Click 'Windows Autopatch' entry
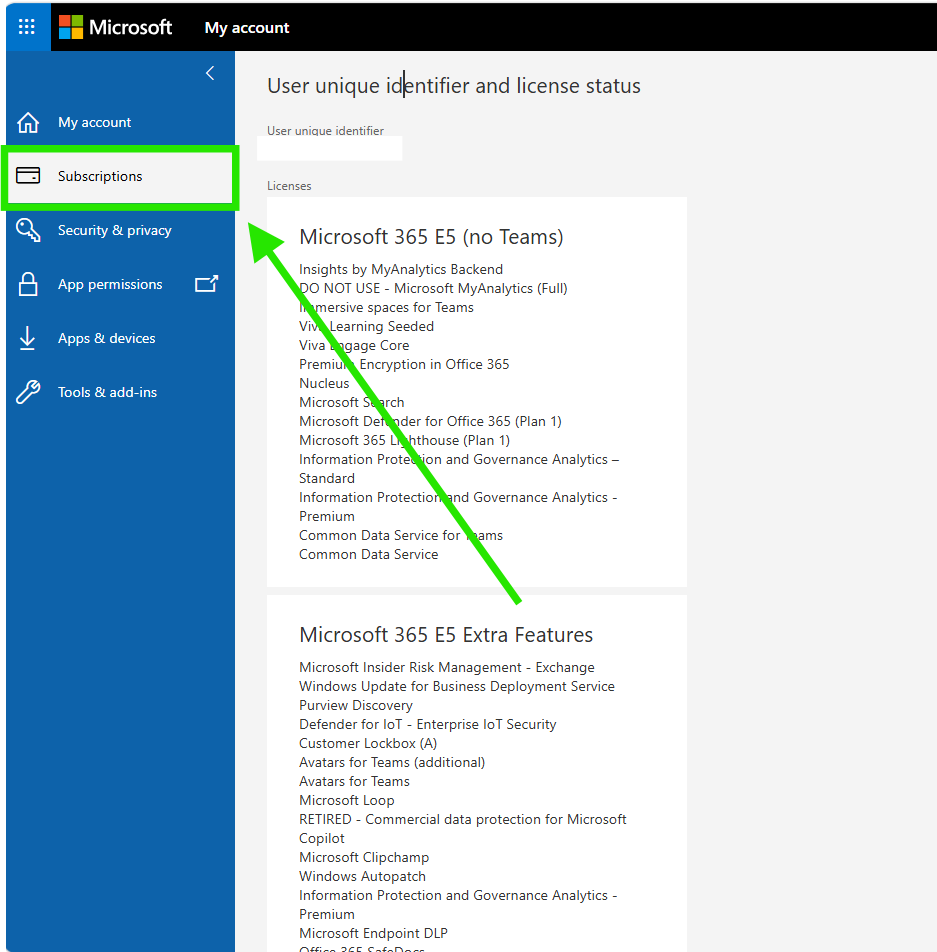The image size is (937, 952). [363, 876]
